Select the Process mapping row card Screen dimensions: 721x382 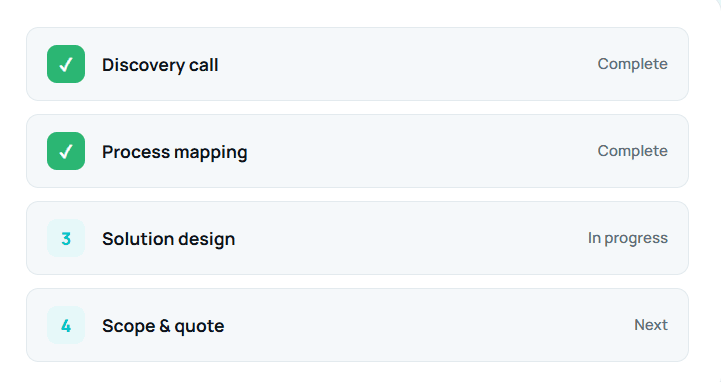(x=357, y=151)
